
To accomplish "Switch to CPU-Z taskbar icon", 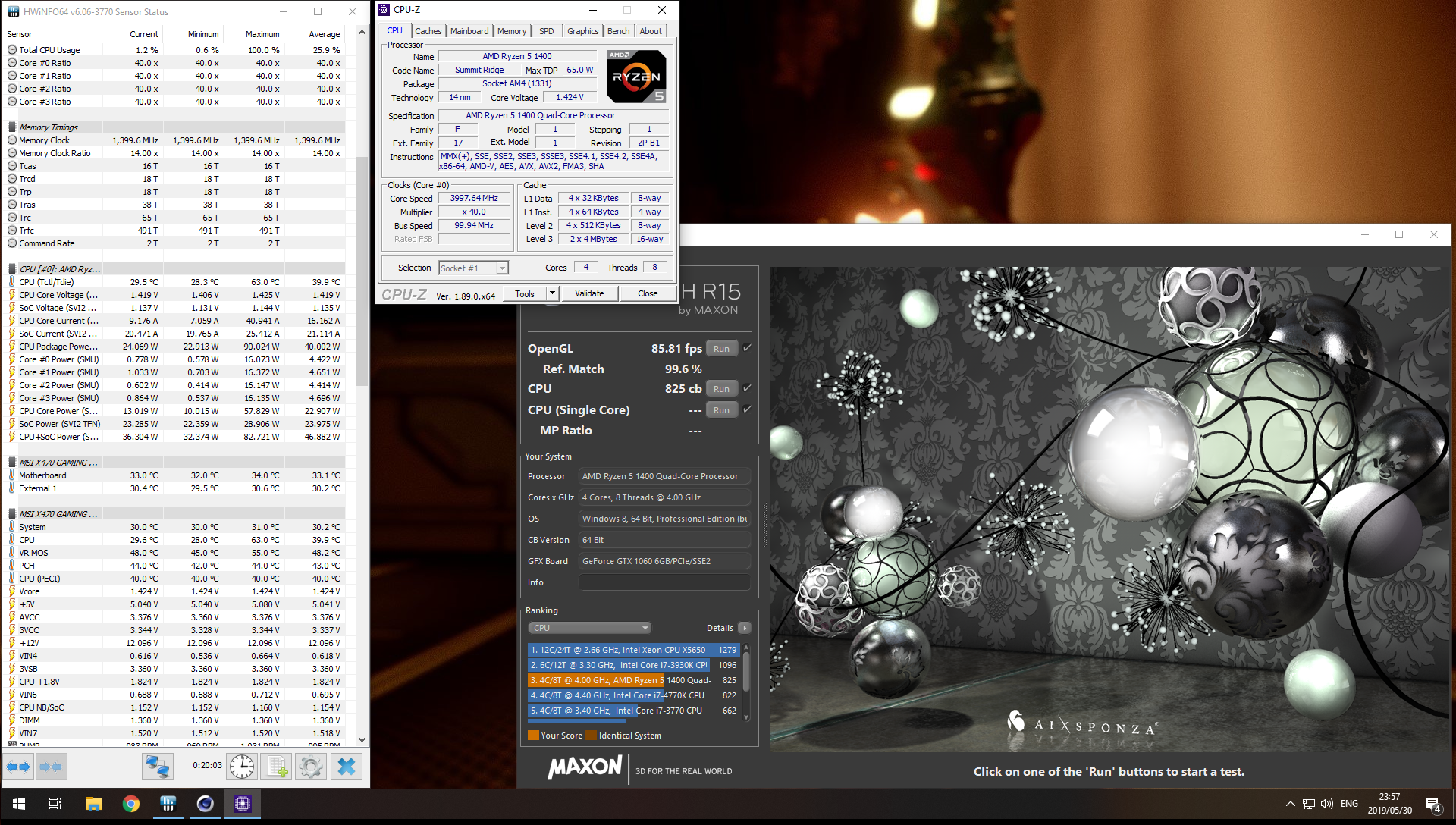I will 243,804.
